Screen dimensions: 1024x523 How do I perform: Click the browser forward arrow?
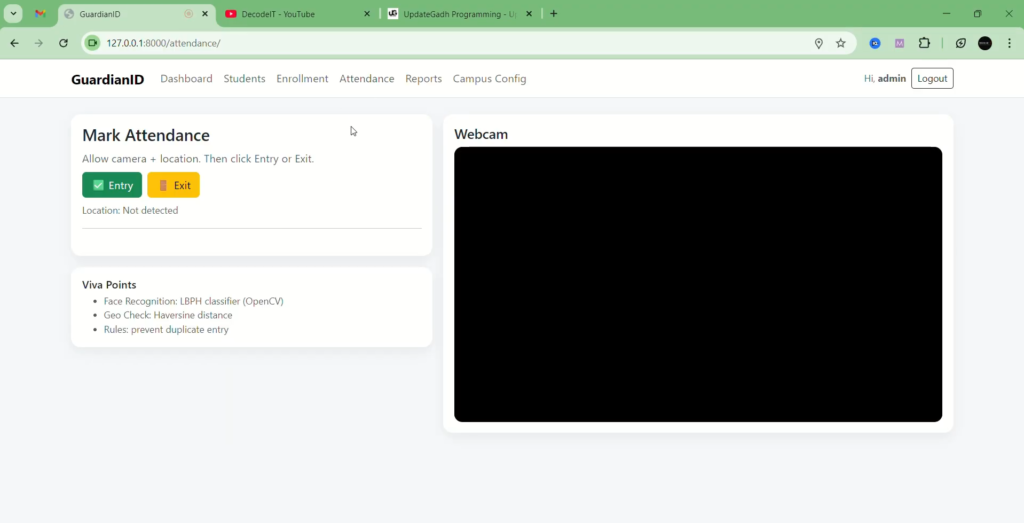39,43
